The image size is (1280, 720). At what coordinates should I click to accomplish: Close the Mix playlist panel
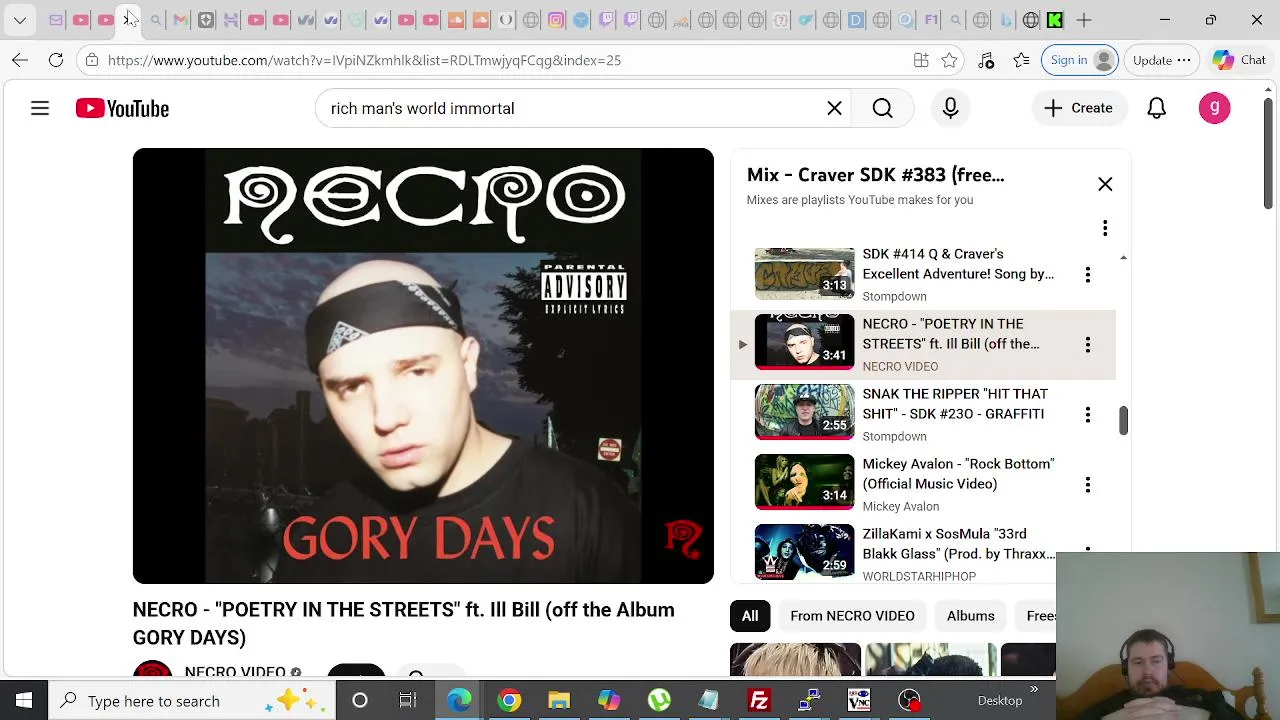pyautogui.click(x=1105, y=184)
